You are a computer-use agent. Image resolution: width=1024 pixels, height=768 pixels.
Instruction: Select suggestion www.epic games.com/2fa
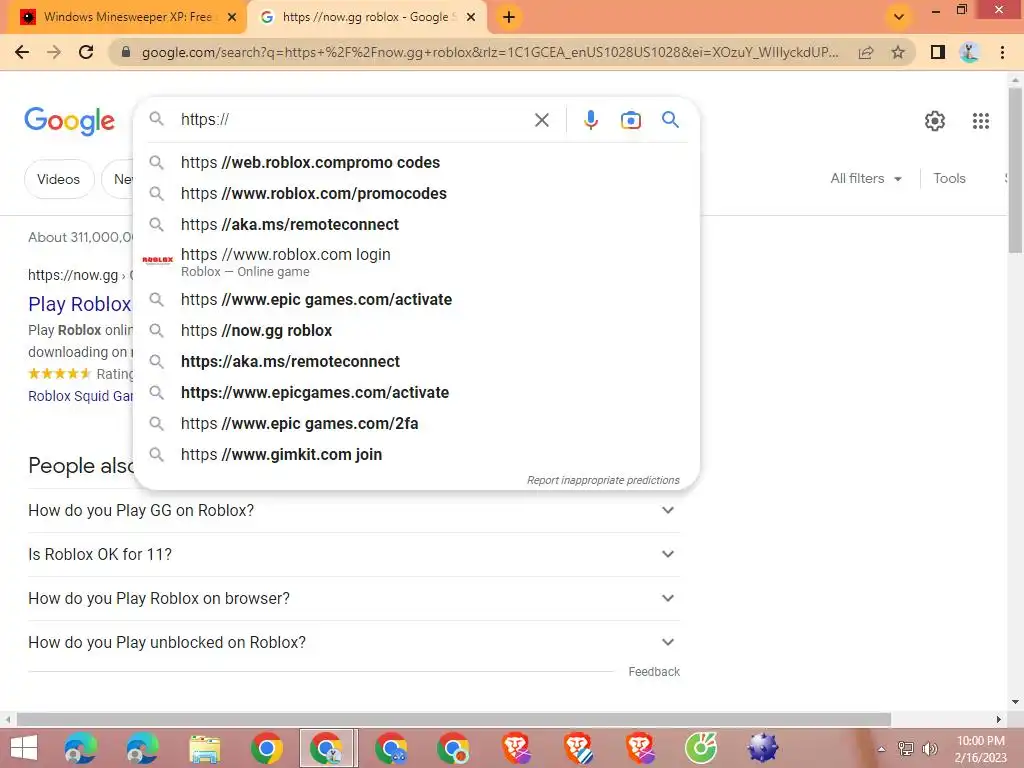click(416, 423)
